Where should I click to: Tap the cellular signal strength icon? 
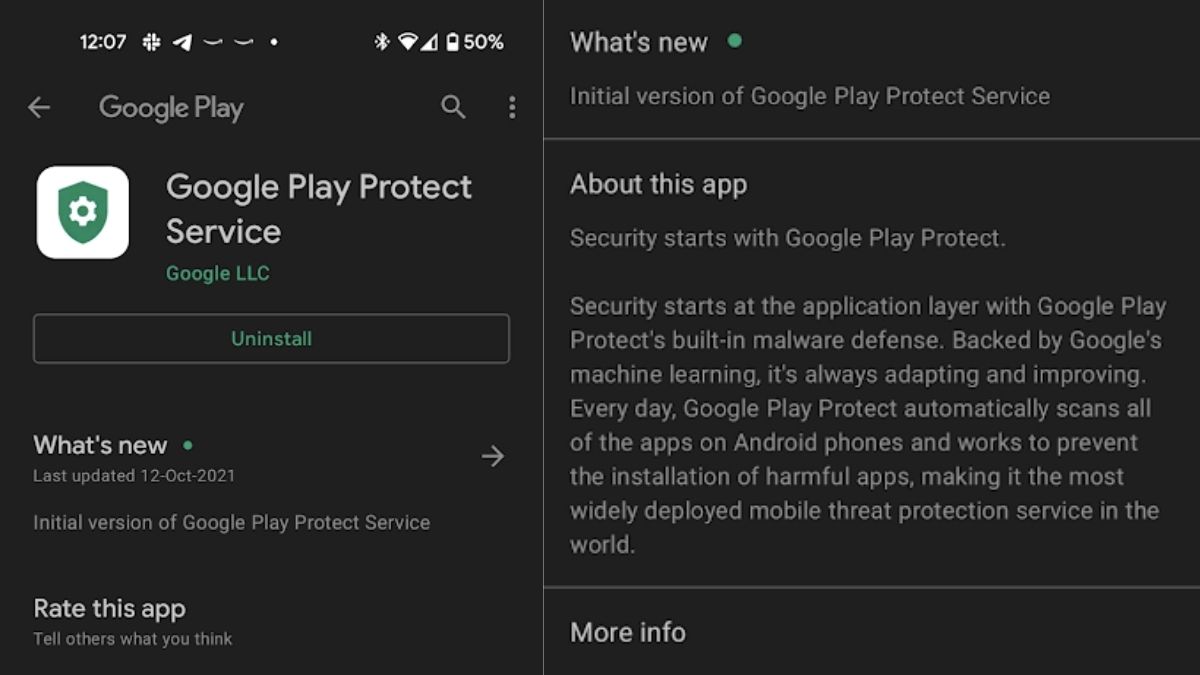click(x=432, y=42)
